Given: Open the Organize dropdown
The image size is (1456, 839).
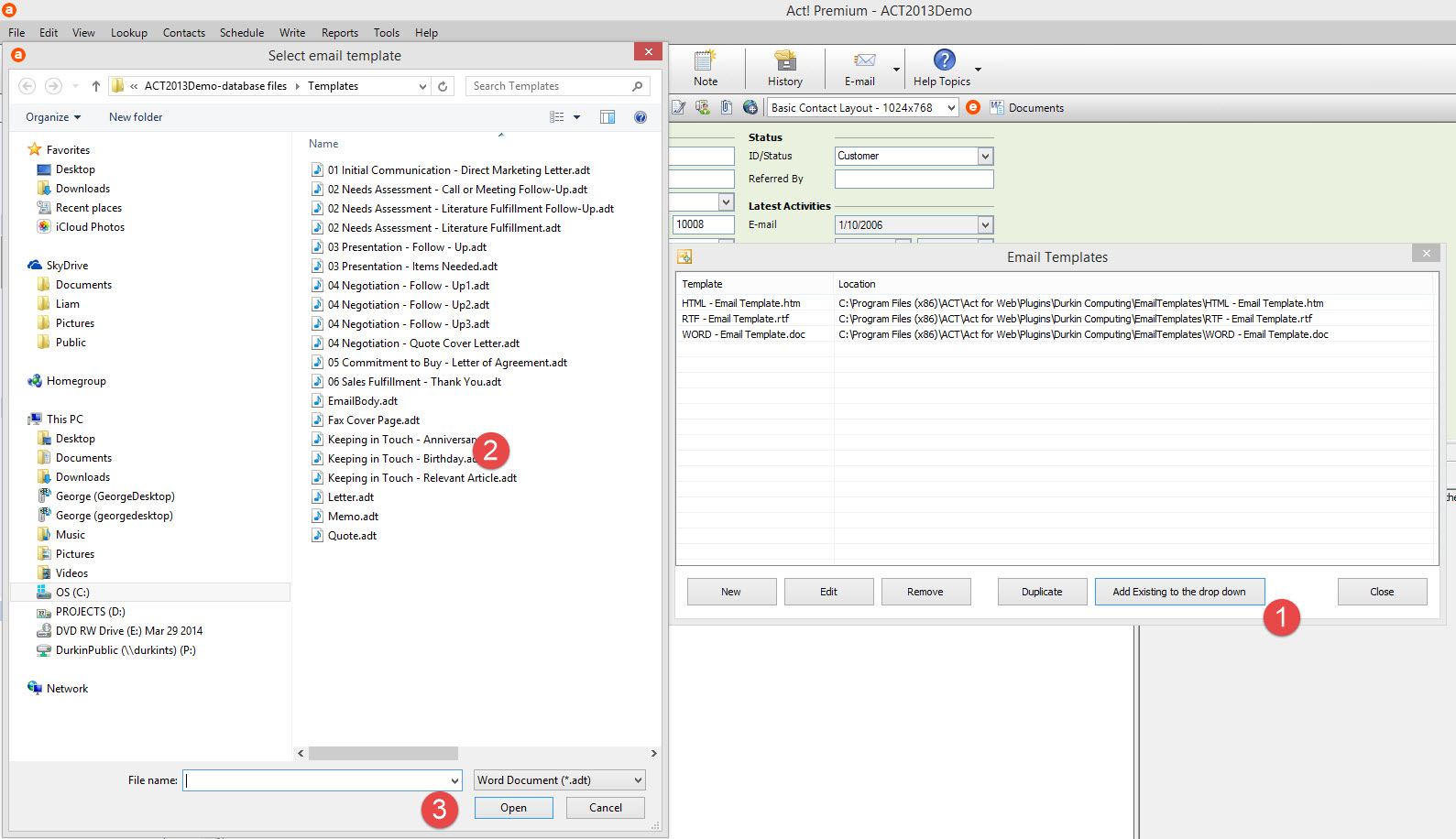Looking at the screenshot, I should tap(53, 117).
